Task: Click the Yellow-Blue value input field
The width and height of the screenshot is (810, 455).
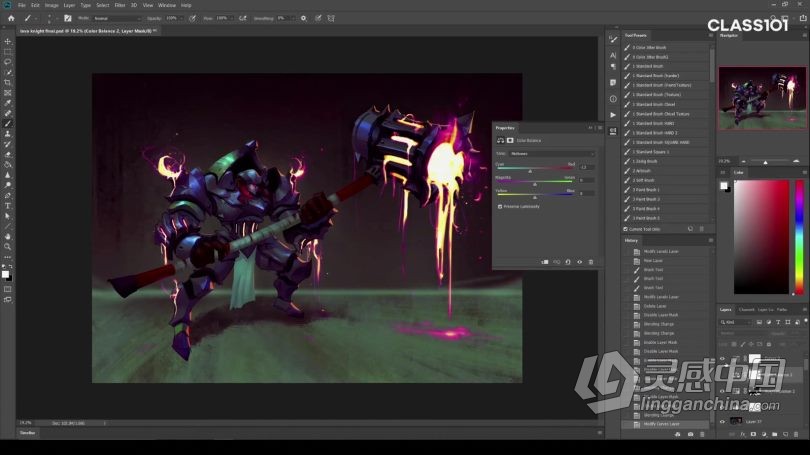Action: coord(586,193)
